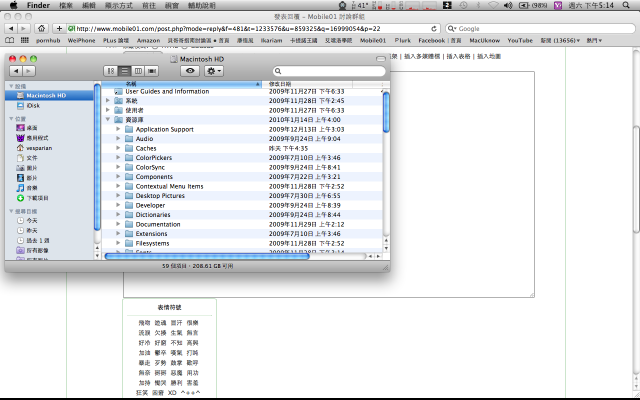Select the User Guides and Information row
Image resolution: width=640 pixels, height=400 pixels.
[242, 91]
